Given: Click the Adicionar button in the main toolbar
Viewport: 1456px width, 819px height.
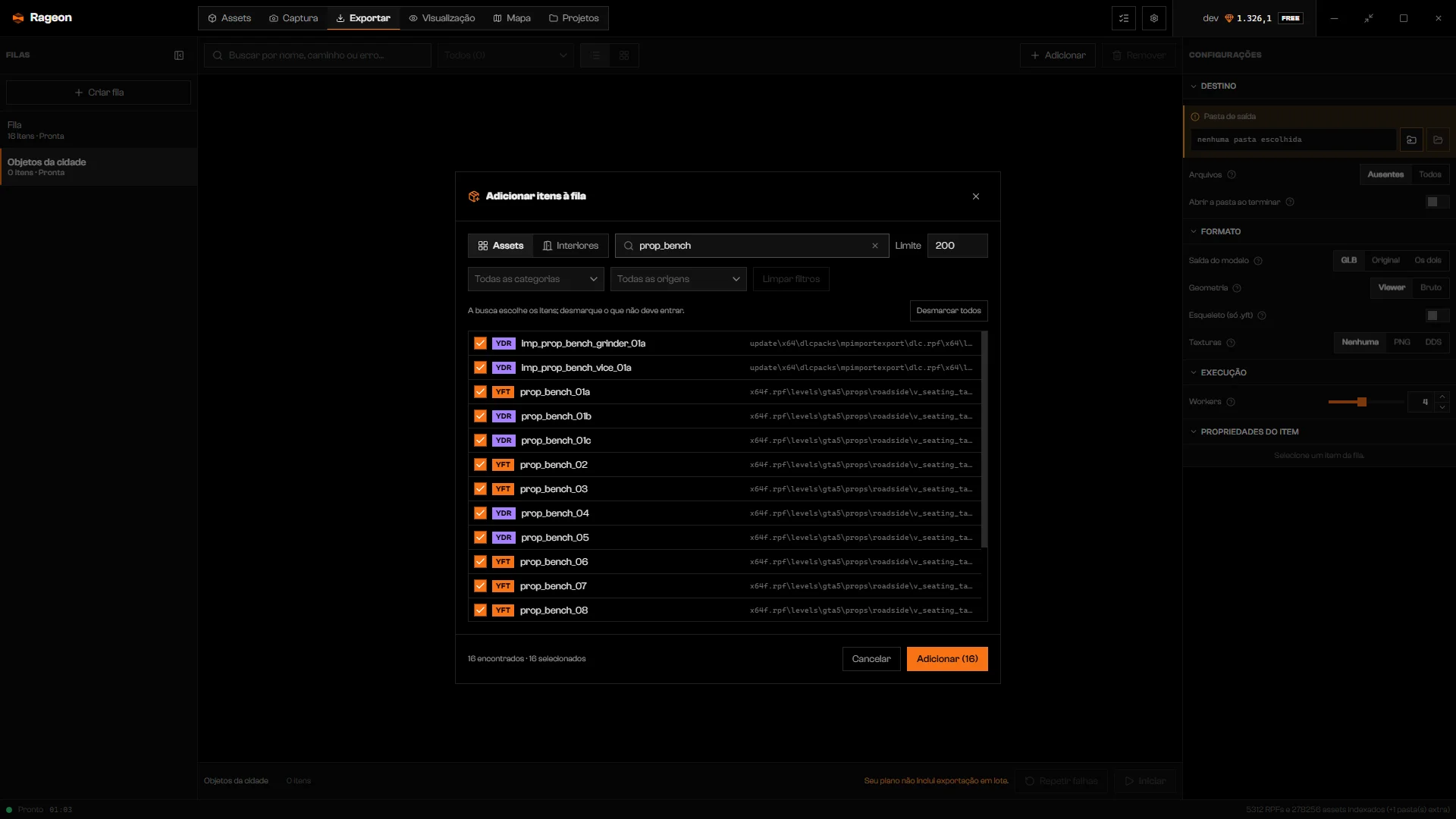Looking at the screenshot, I should pyautogui.click(x=1058, y=55).
